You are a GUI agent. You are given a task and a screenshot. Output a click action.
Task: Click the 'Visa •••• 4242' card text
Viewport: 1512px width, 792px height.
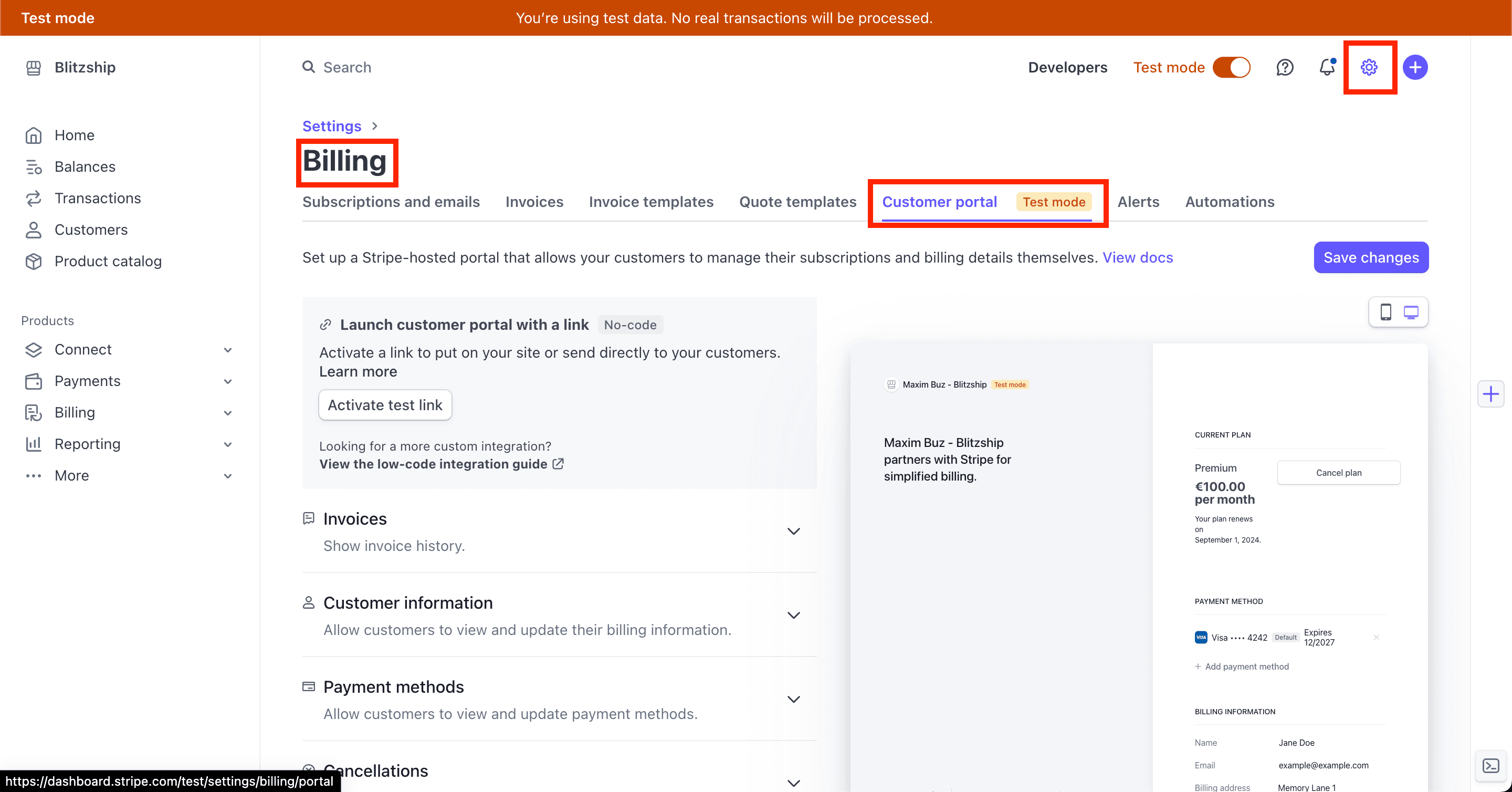point(1239,638)
